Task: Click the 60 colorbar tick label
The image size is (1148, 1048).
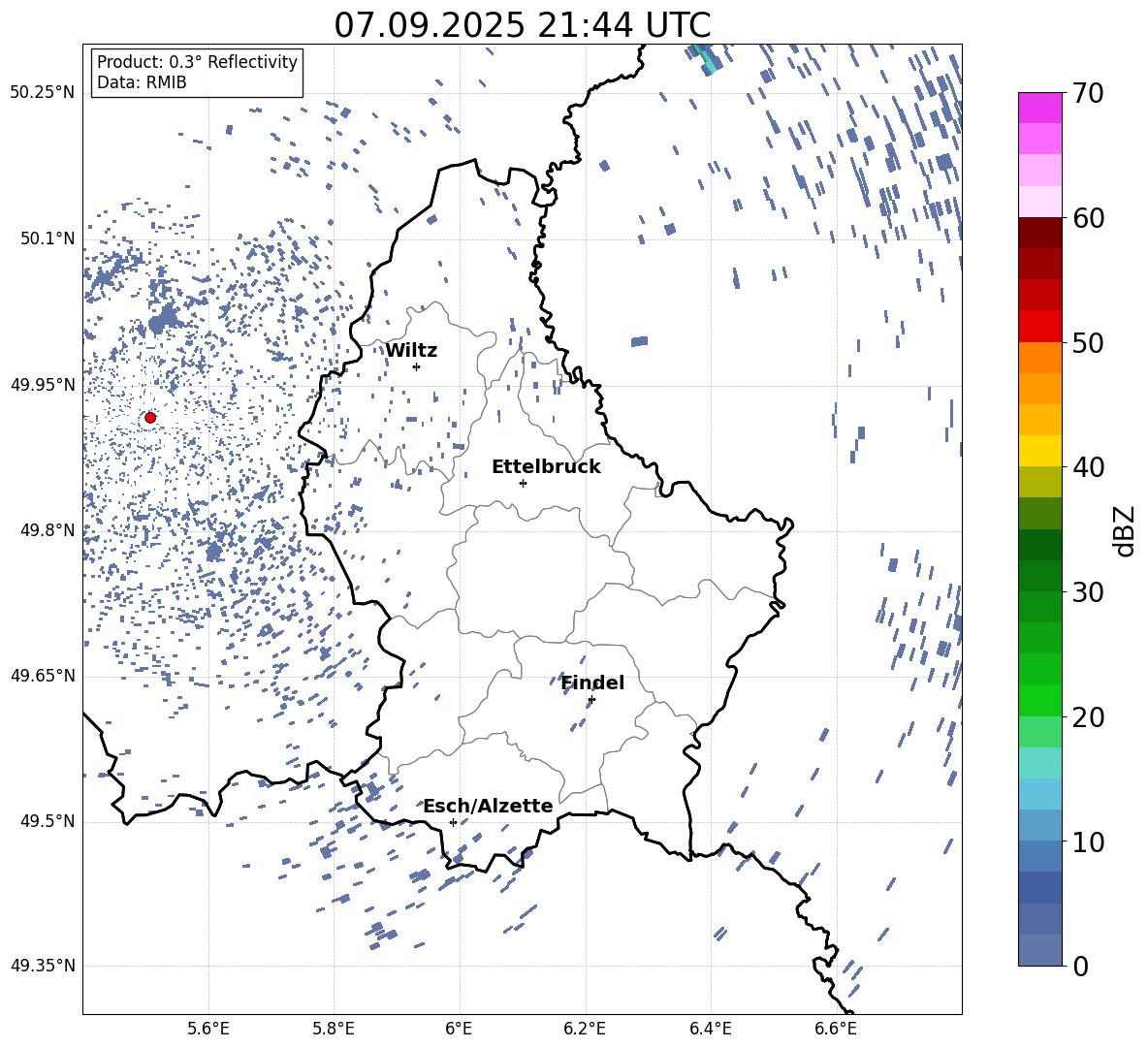Action: click(x=1088, y=218)
